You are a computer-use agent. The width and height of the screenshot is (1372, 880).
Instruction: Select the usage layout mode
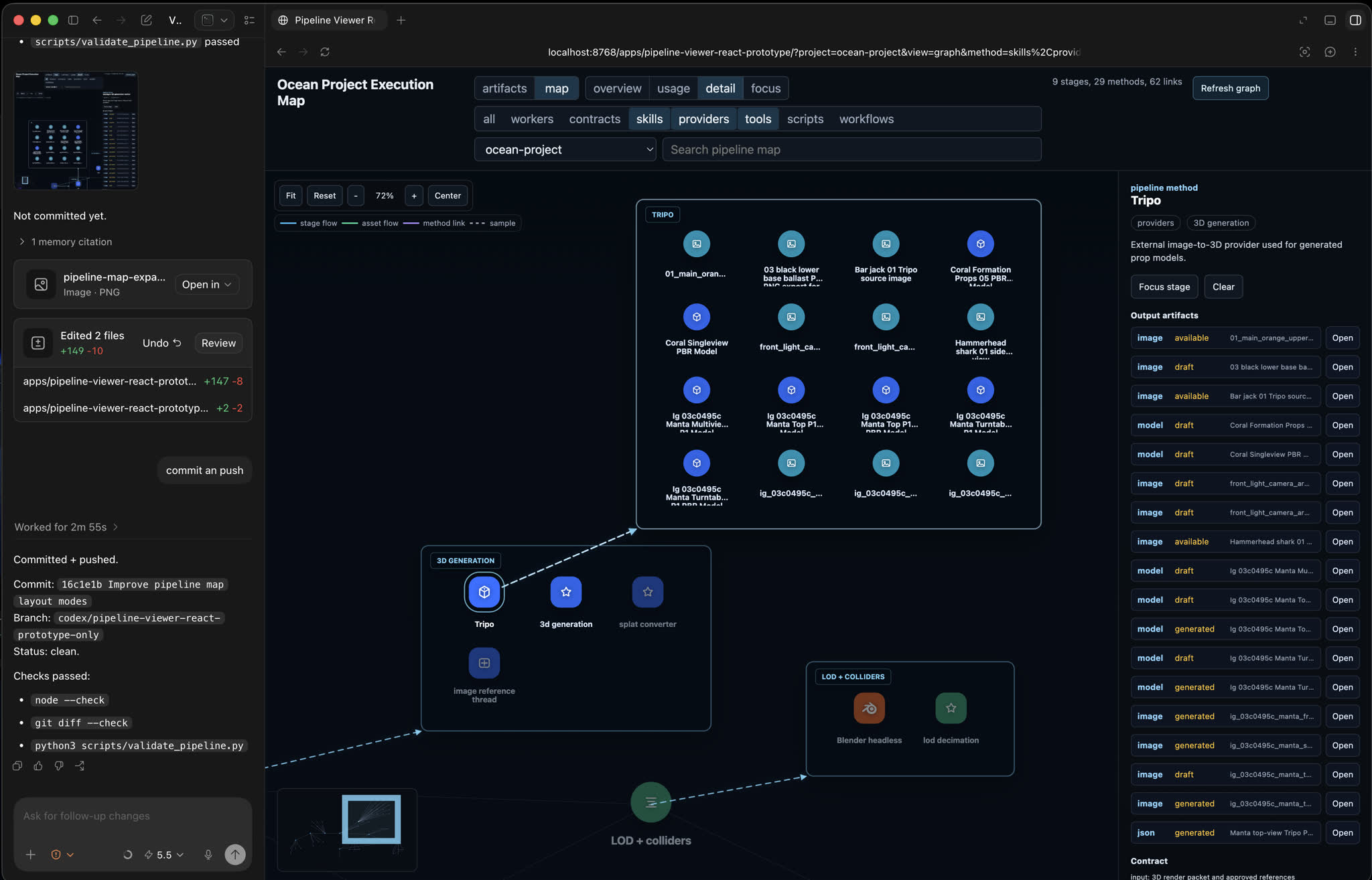(673, 88)
